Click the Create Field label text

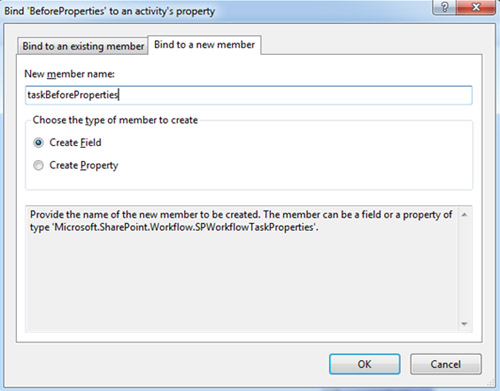click(75, 143)
